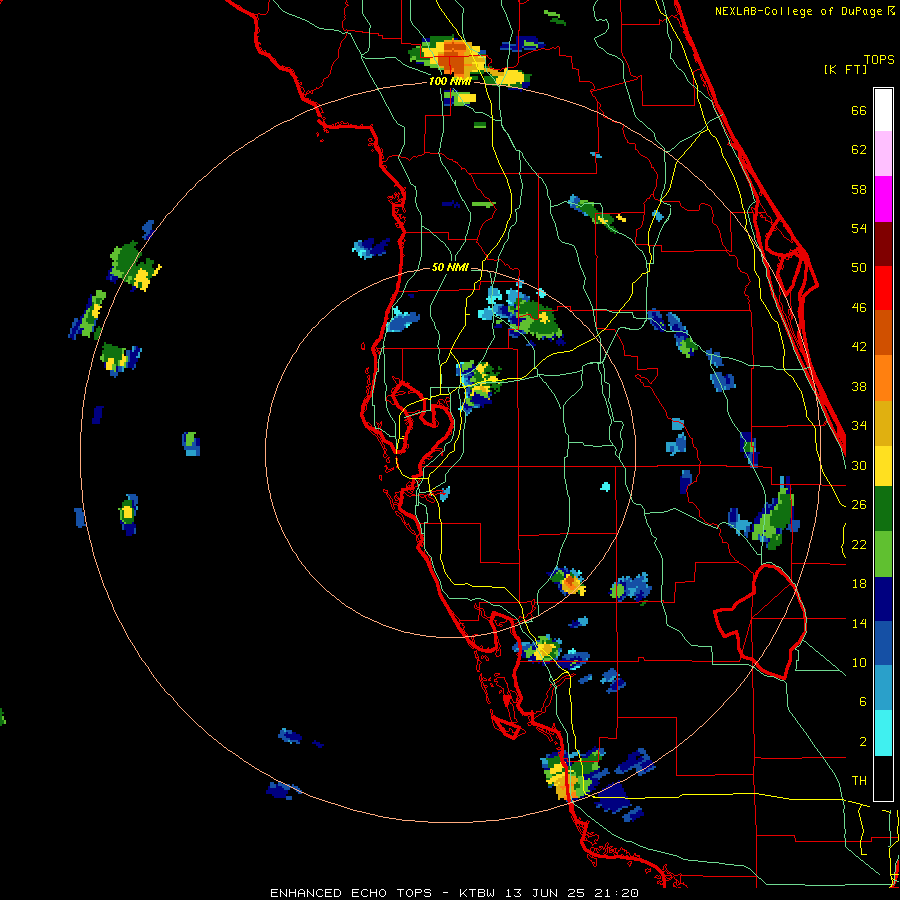Select the dark green 26 kft swatch
The image size is (900, 900).
pos(883,509)
